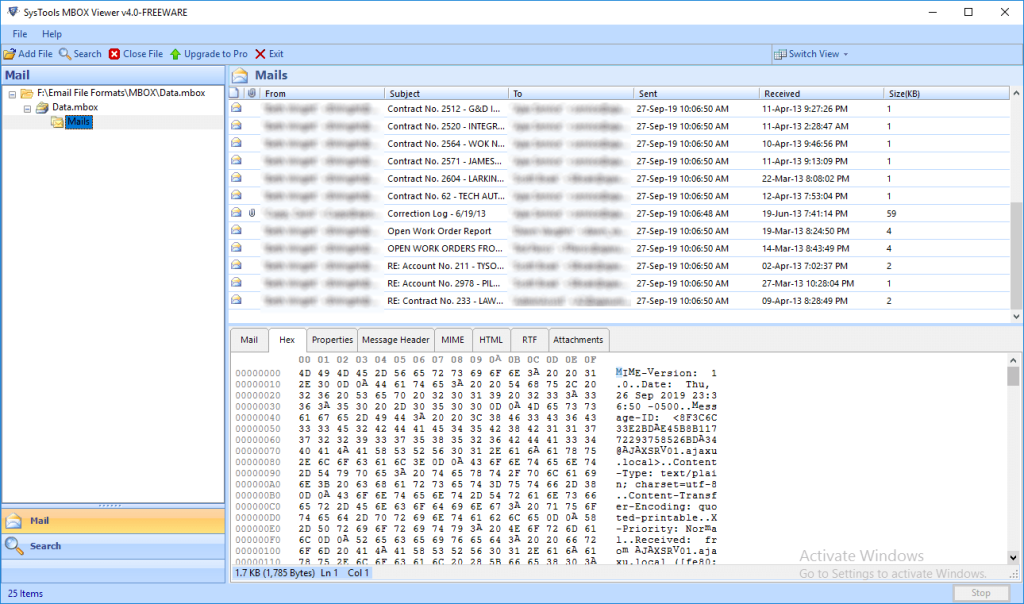
Task: Click the disabled Stop button
Action: point(980,593)
